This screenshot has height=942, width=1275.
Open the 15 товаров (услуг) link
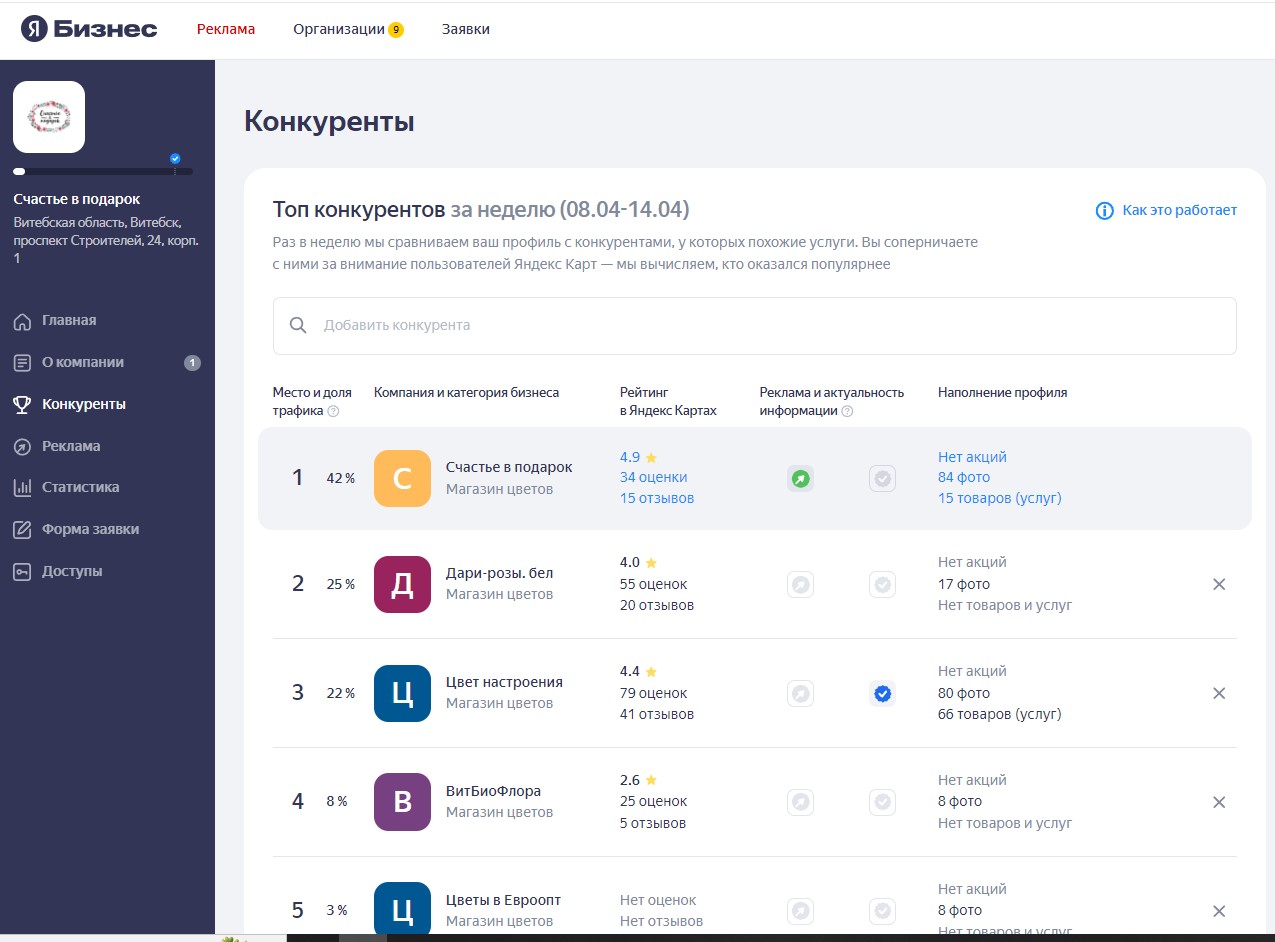[1000, 498]
